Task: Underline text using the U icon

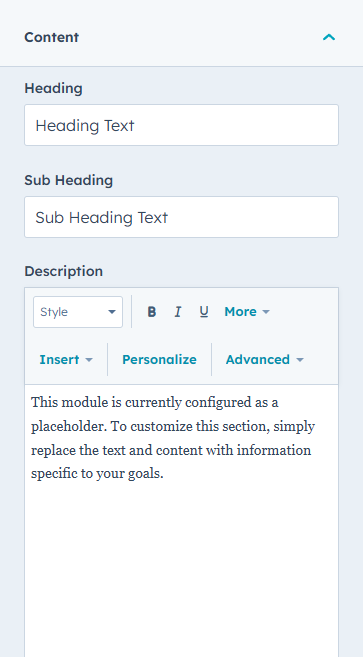Action: click(204, 312)
